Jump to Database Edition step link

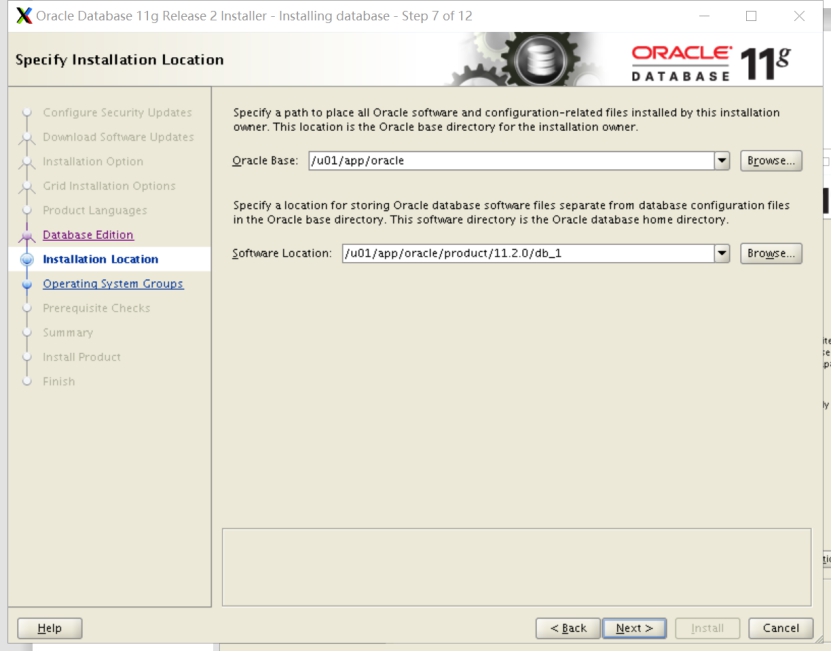point(88,234)
